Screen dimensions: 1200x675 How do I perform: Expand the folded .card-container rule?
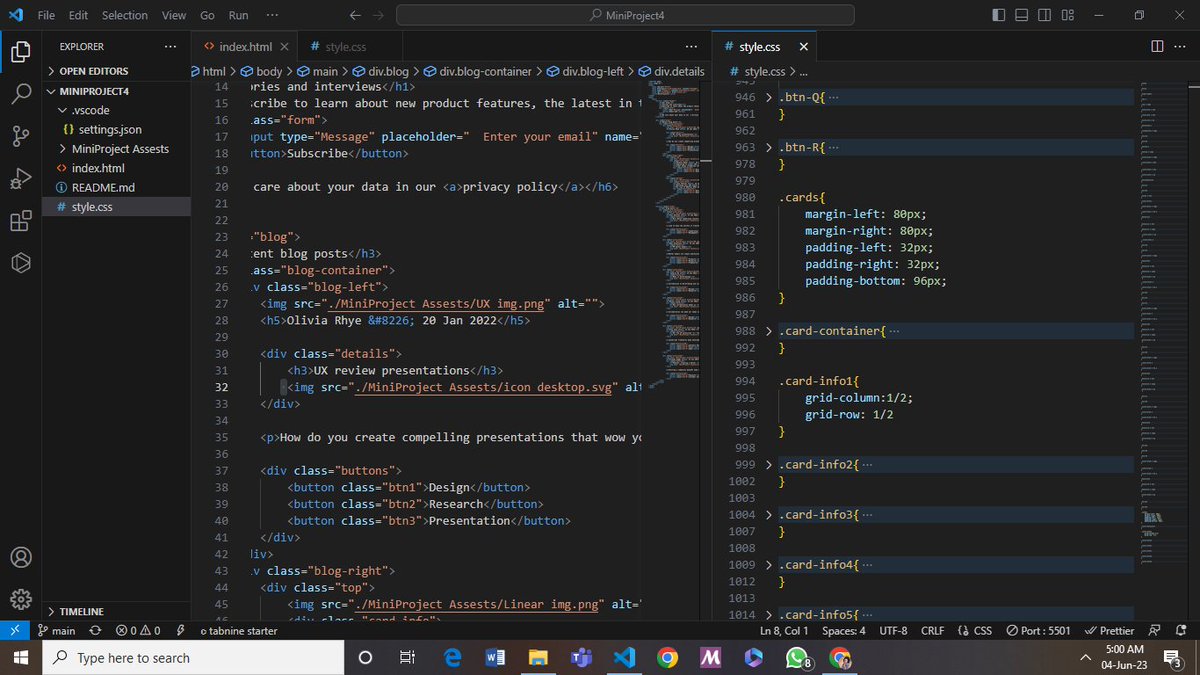(x=768, y=331)
